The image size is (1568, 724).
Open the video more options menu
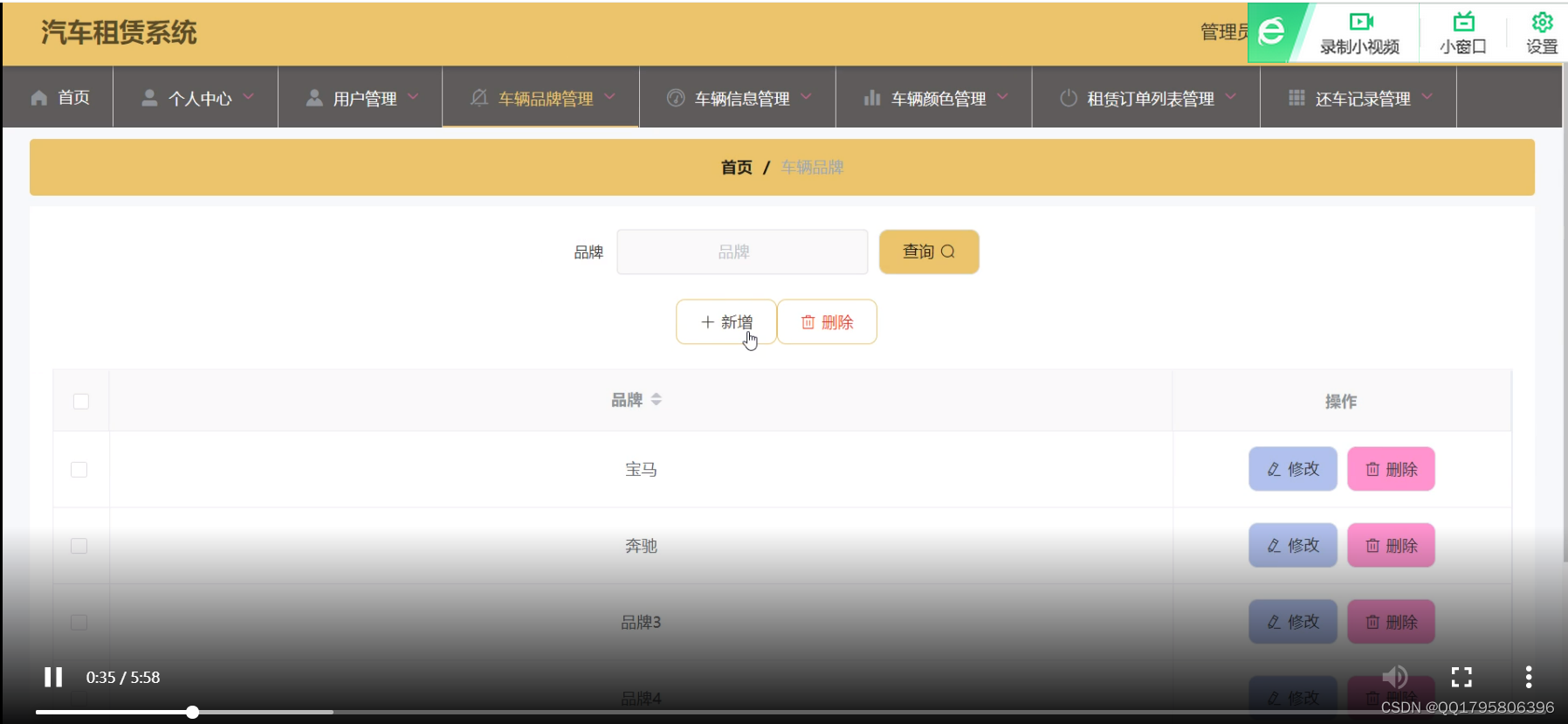[x=1528, y=677]
